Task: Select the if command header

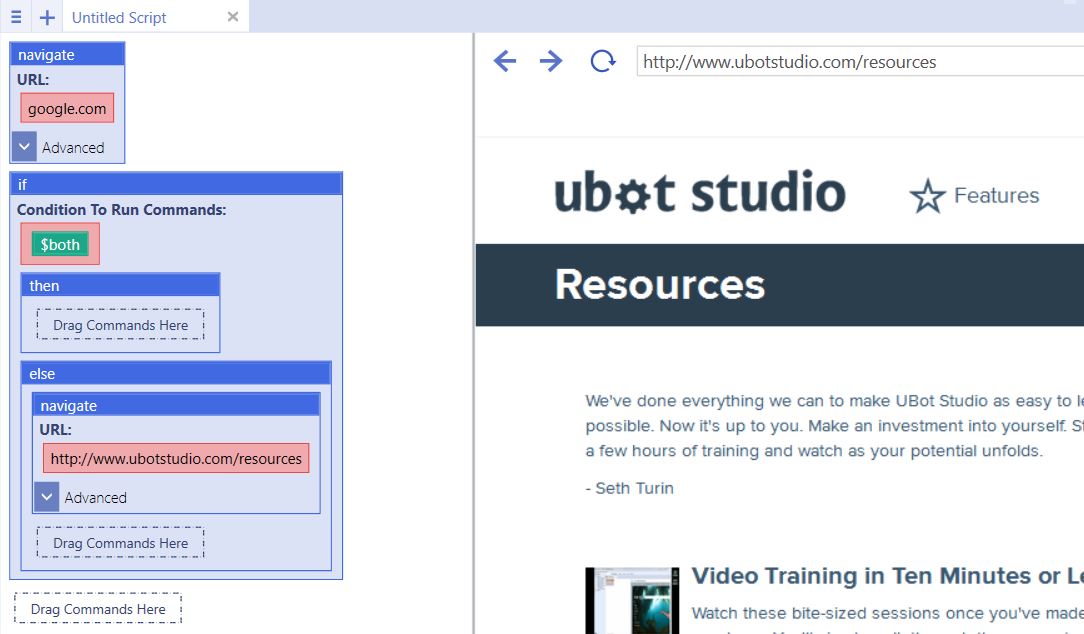Action: click(176, 185)
